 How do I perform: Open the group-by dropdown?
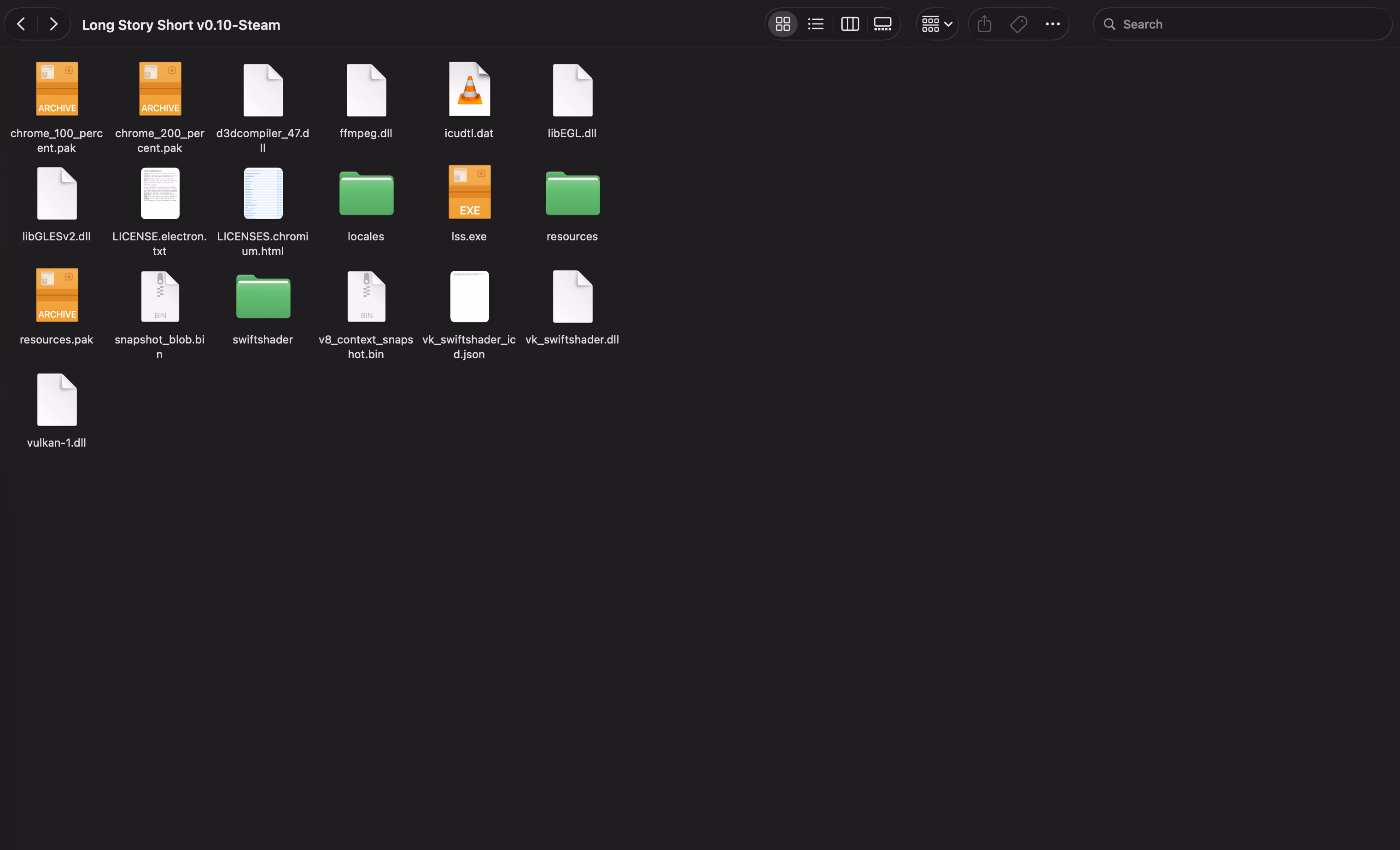click(x=936, y=24)
